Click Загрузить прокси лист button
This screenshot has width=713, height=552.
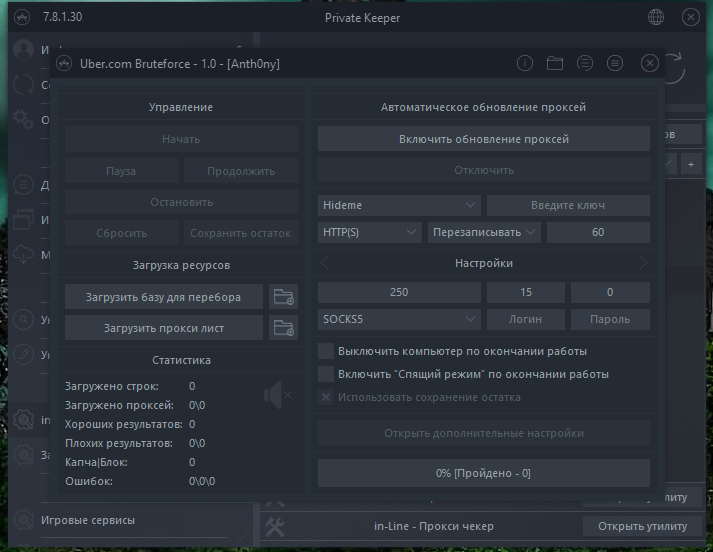pyautogui.click(x=164, y=328)
